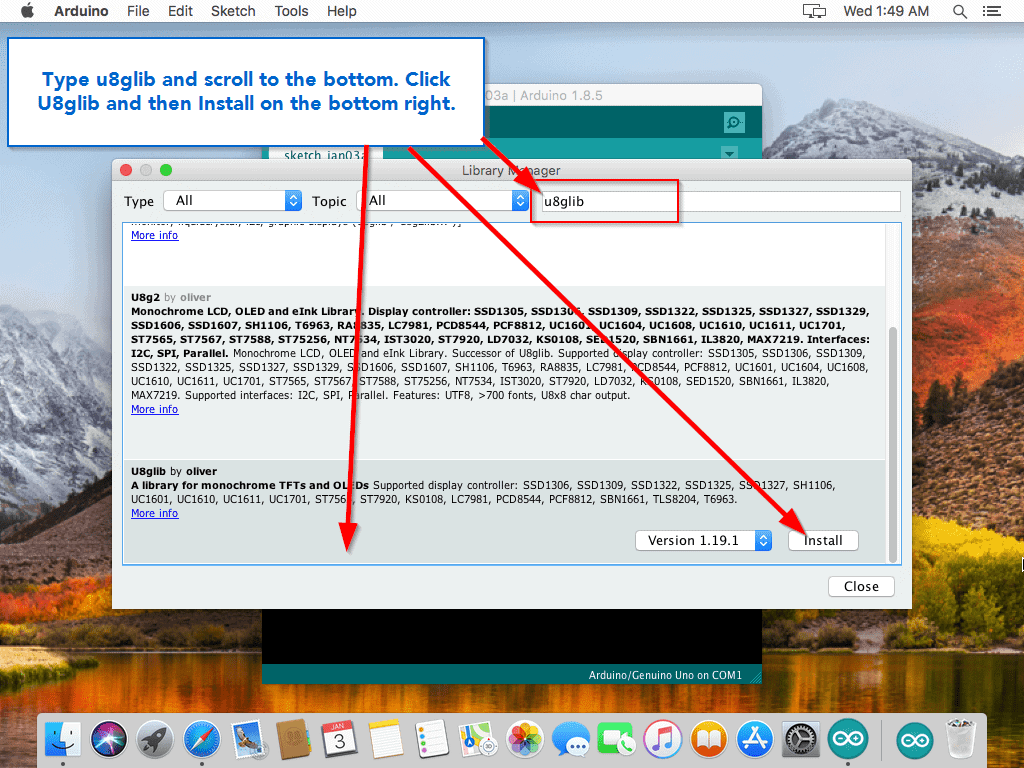Image resolution: width=1024 pixels, height=768 pixels.
Task: Open Reminders in the dock
Action: [x=432, y=740]
